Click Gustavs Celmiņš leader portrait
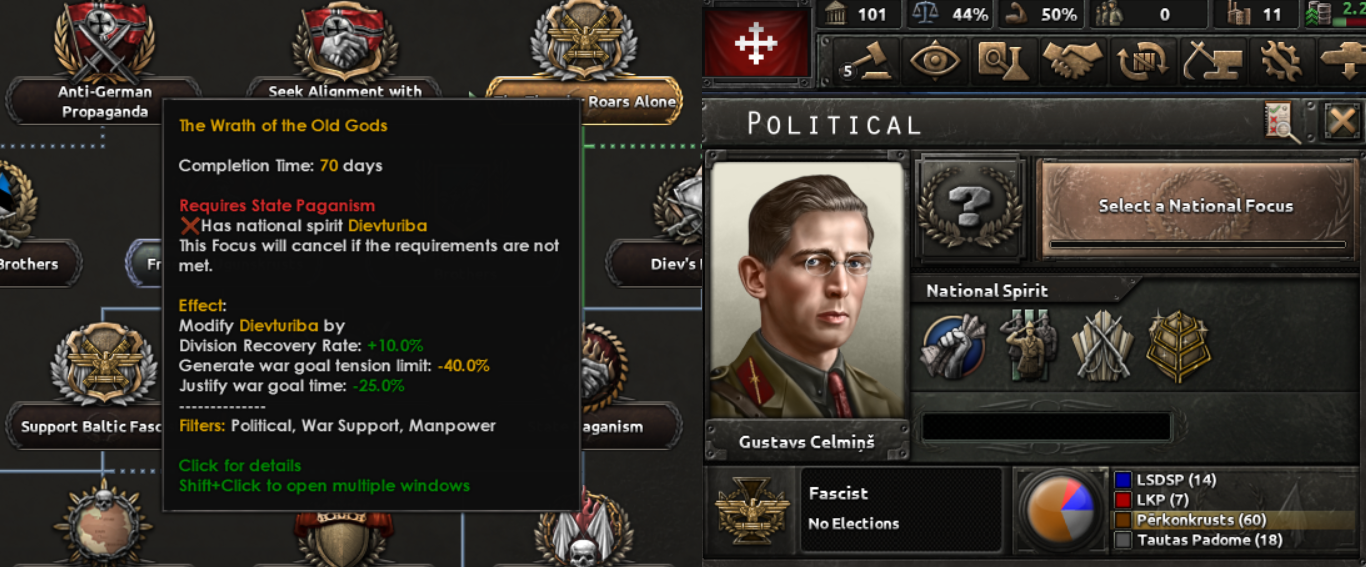The height and width of the screenshot is (567, 1366). point(807,291)
